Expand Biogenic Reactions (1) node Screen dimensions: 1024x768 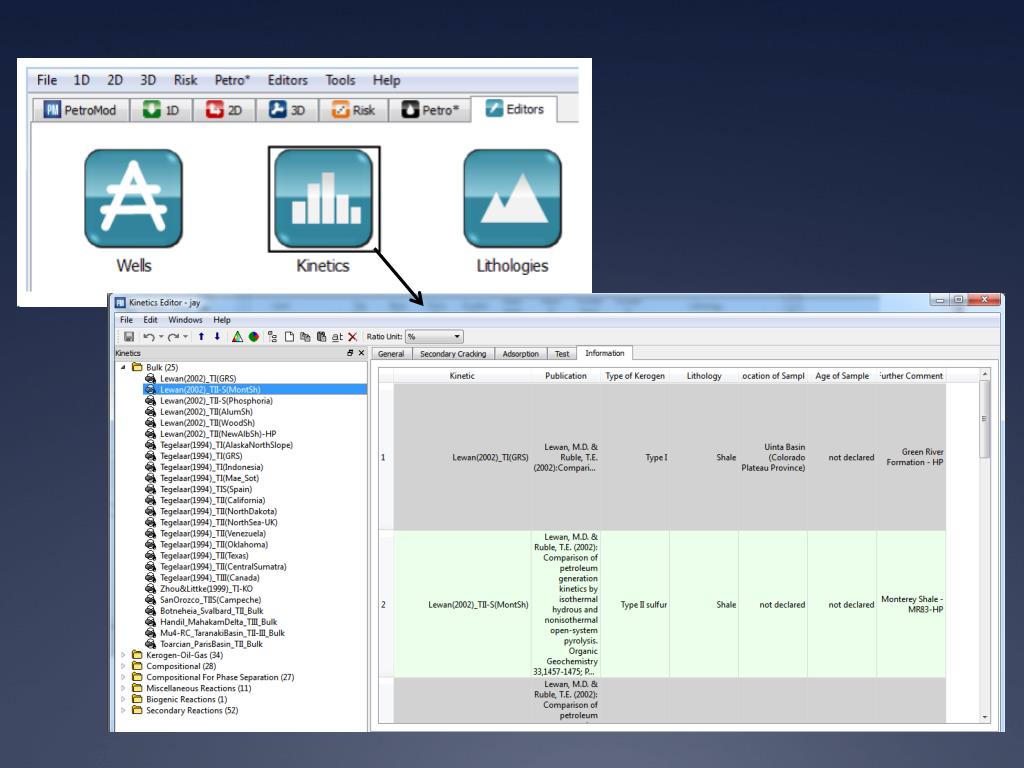click(x=123, y=699)
